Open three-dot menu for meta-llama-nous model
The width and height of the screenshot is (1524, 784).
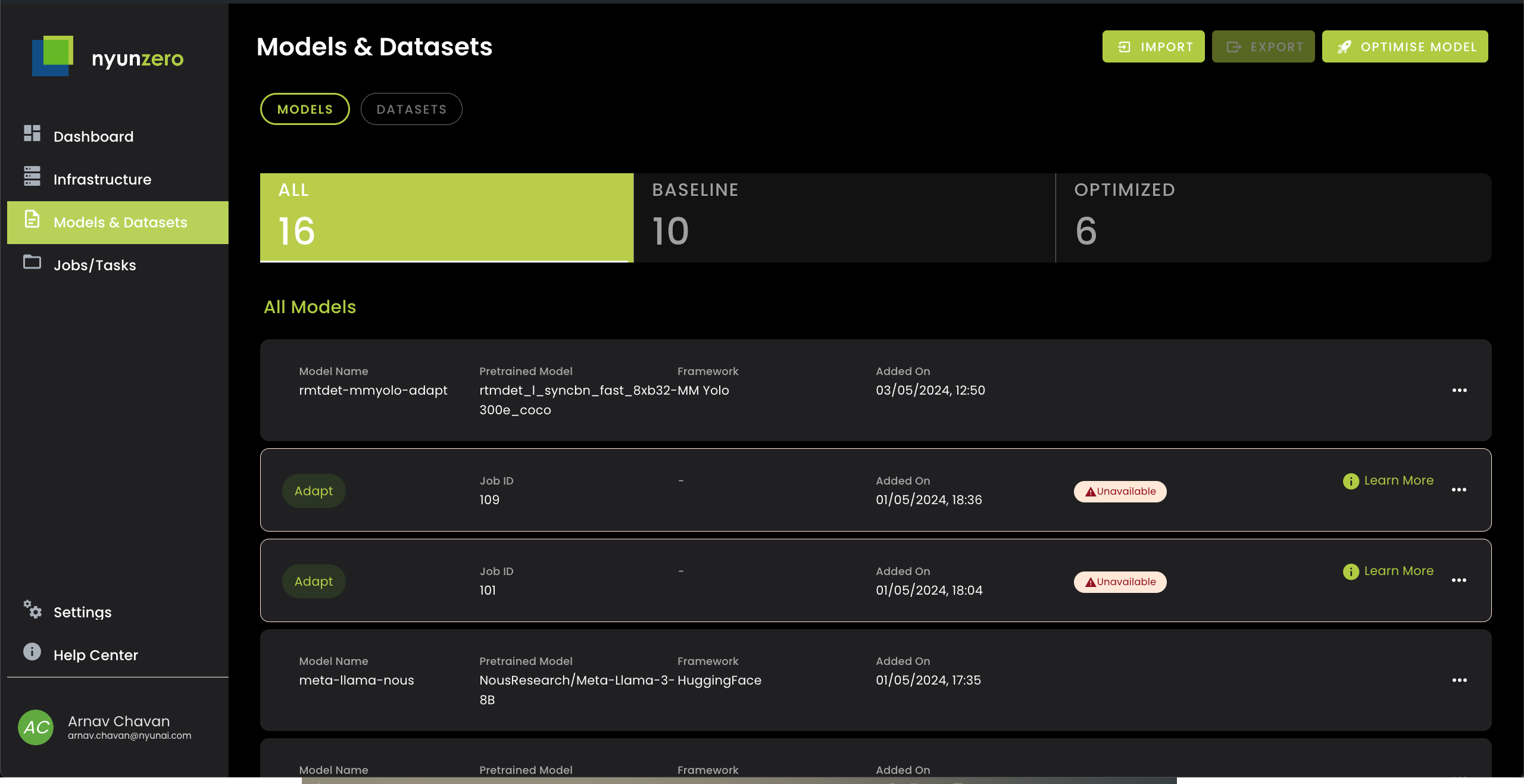pyautogui.click(x=1459, y=680)
